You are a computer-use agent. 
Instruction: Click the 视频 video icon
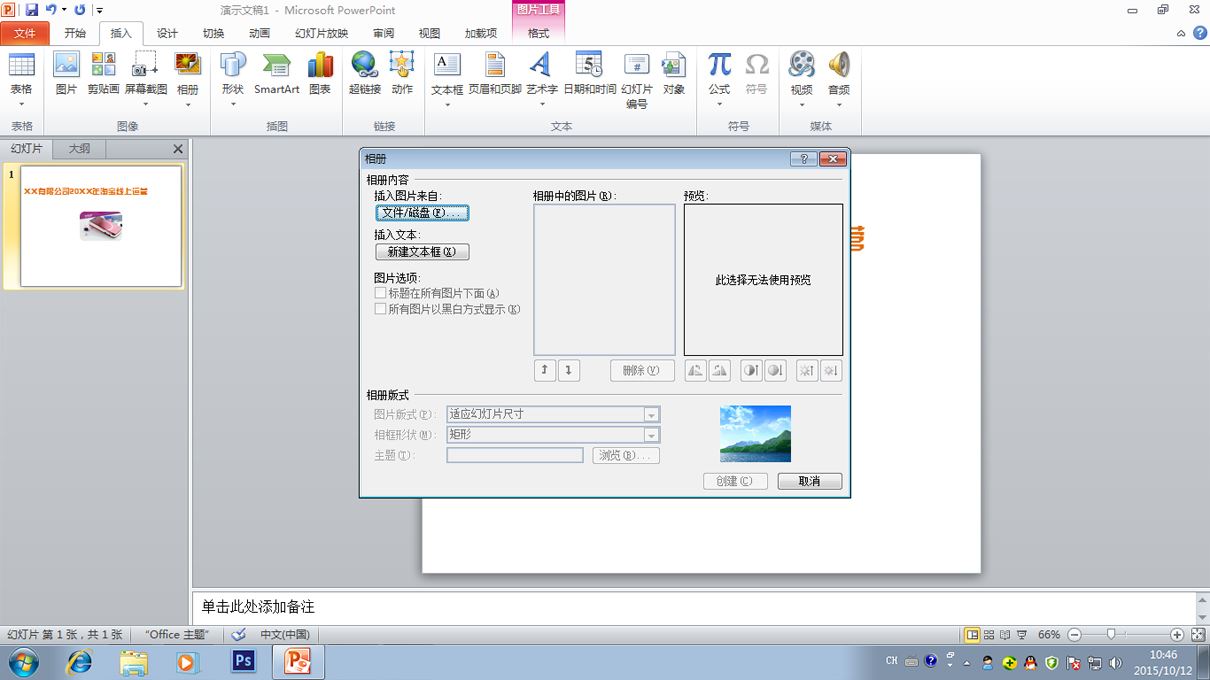(801, 66)
